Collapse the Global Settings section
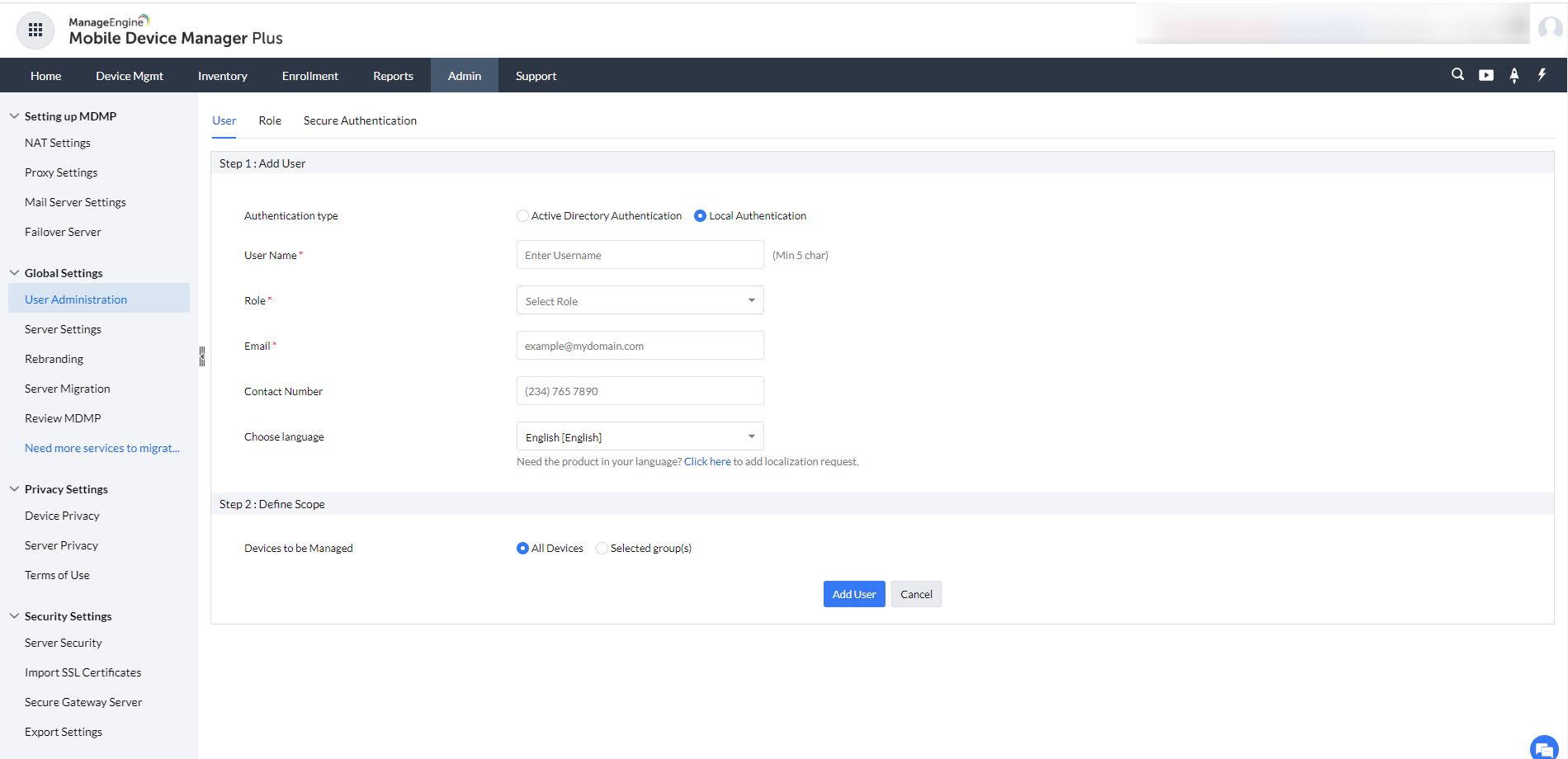Viewport: 1568px width, 759px height. tap(14, 273)
